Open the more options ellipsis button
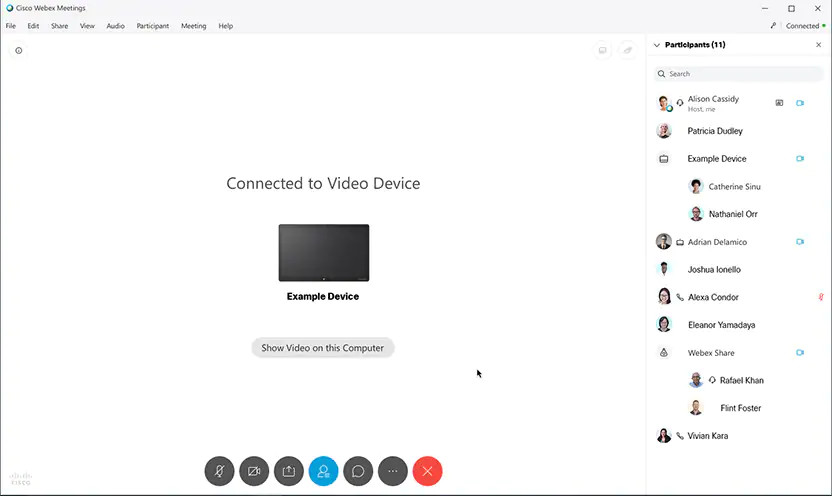832x496 pixels. pyautogui.click(x=393, y=471)
